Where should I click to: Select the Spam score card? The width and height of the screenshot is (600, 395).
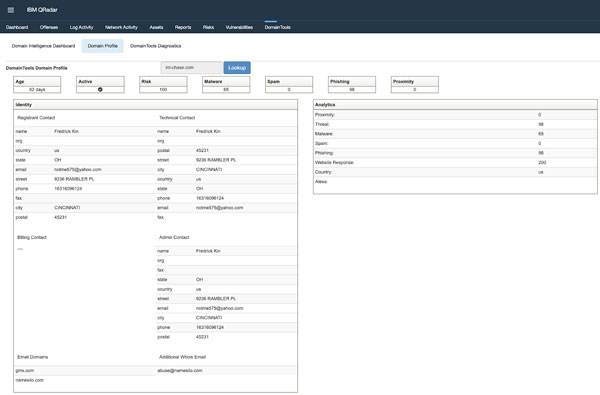(289, 85)
